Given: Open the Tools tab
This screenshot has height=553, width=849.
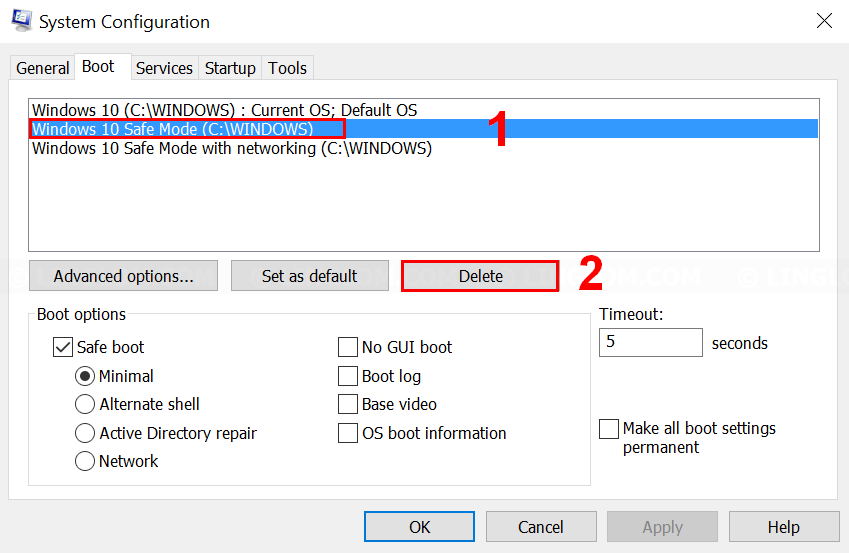Looking at the screenshot, I should [x=288, y=68].
